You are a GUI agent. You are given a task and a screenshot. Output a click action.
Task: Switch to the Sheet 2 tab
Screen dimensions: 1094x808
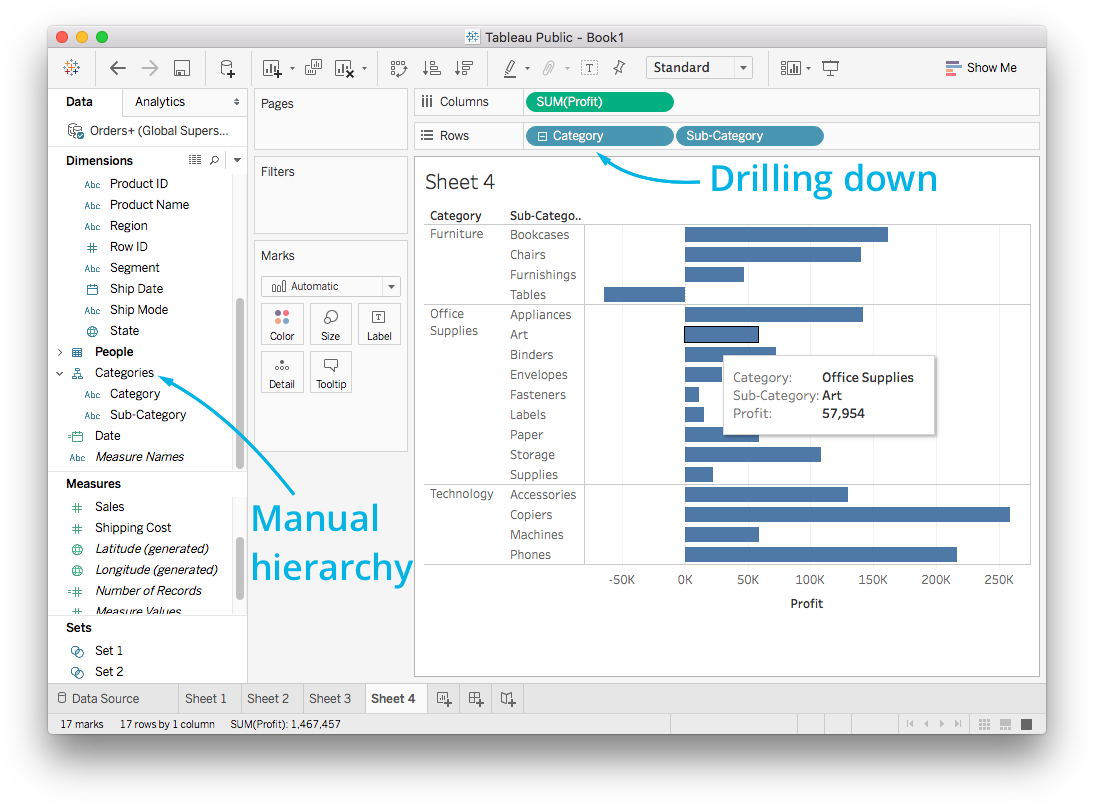pyautogui.click(x=268, y=698)
